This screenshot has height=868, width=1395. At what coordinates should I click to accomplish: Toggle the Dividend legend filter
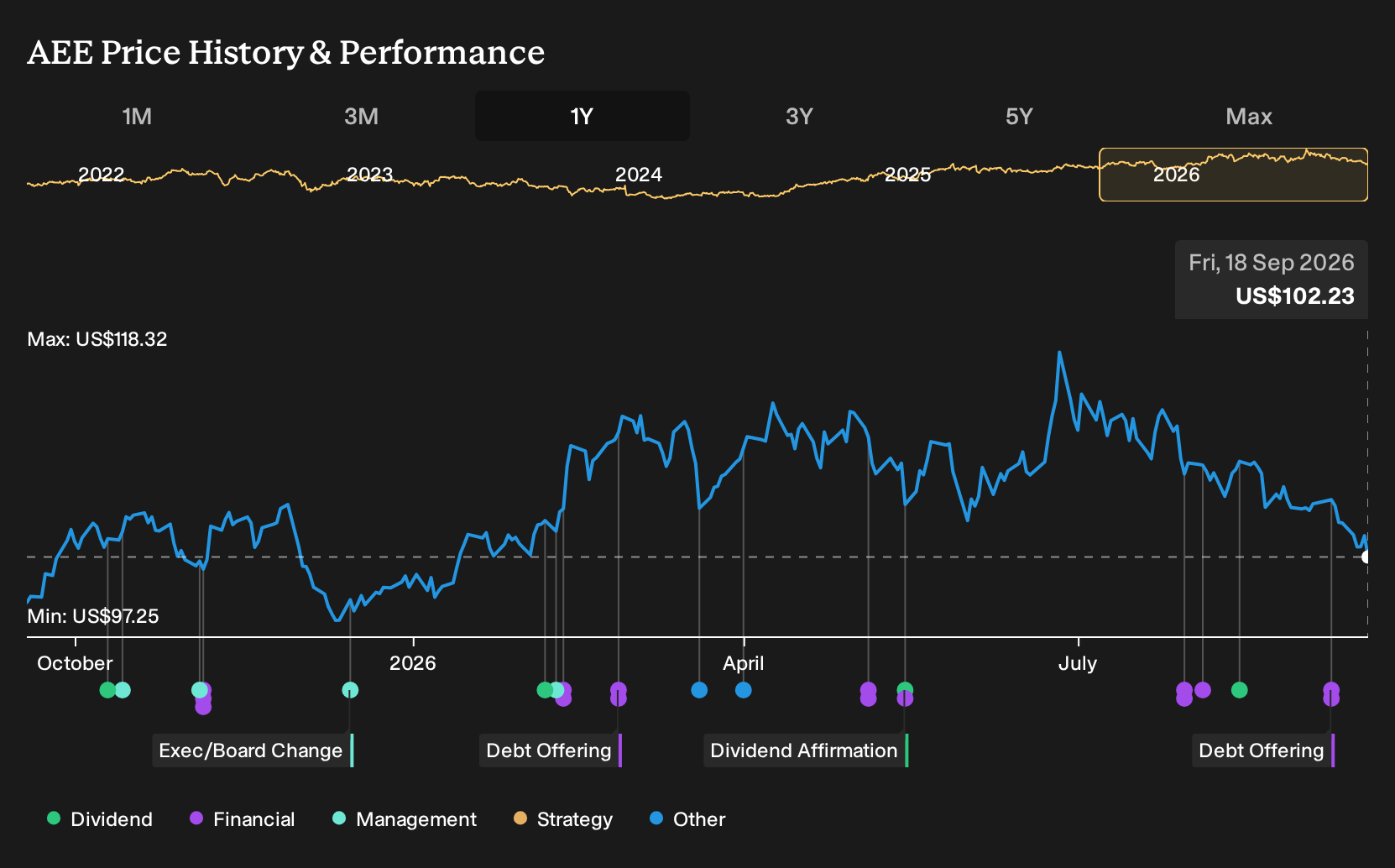click(x=100, y=819)
